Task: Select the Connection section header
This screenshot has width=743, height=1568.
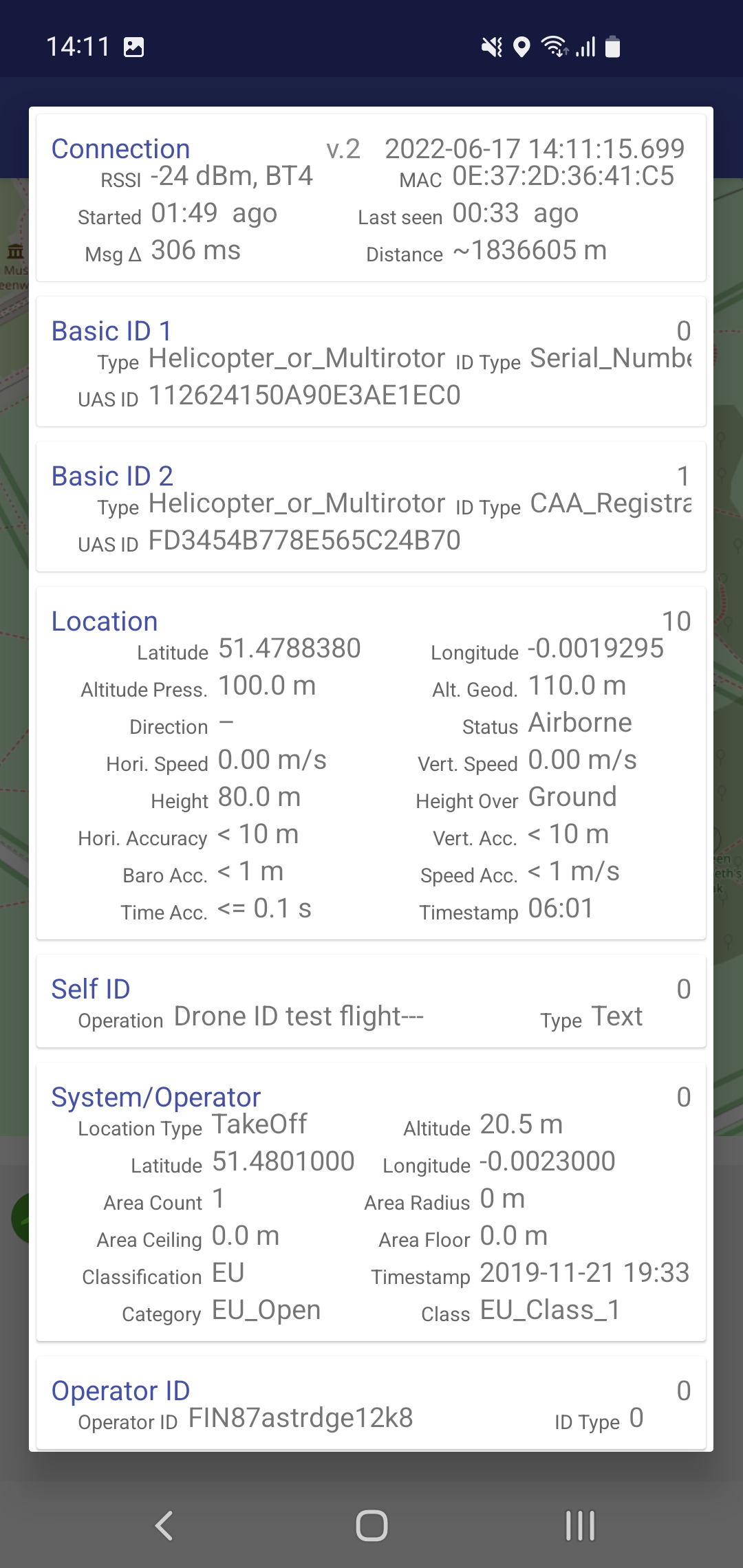Action: click(120, 149)
